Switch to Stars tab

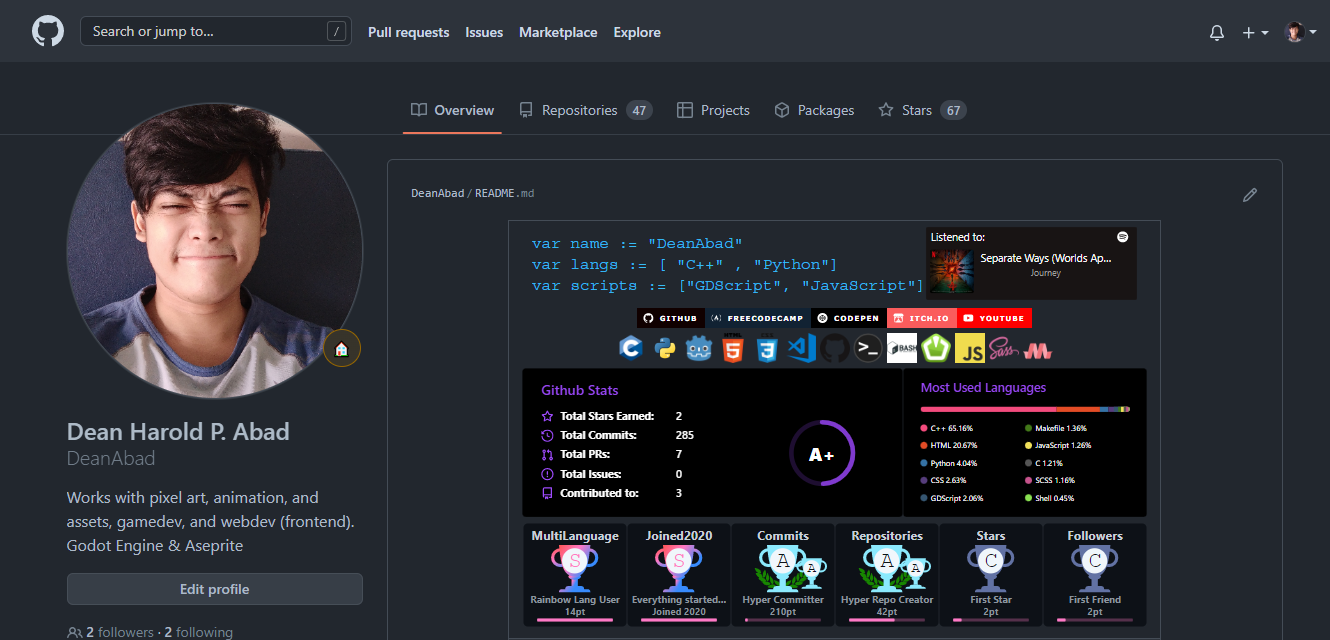pyautogui.click(x=921, y=110)
